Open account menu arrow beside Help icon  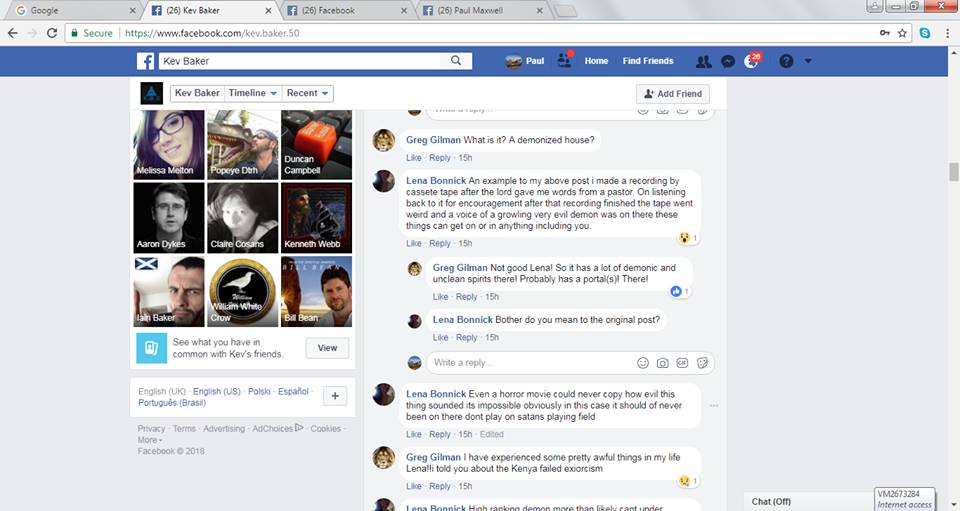click(808, 61)
